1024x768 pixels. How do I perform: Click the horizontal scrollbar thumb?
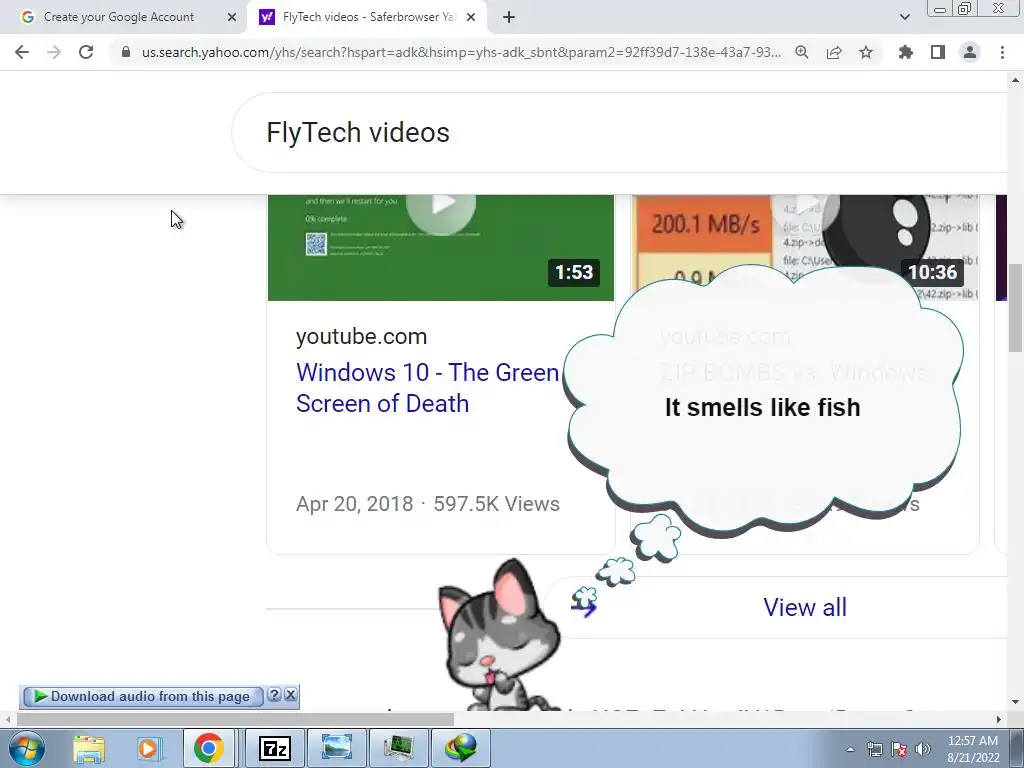pos(235,719)
